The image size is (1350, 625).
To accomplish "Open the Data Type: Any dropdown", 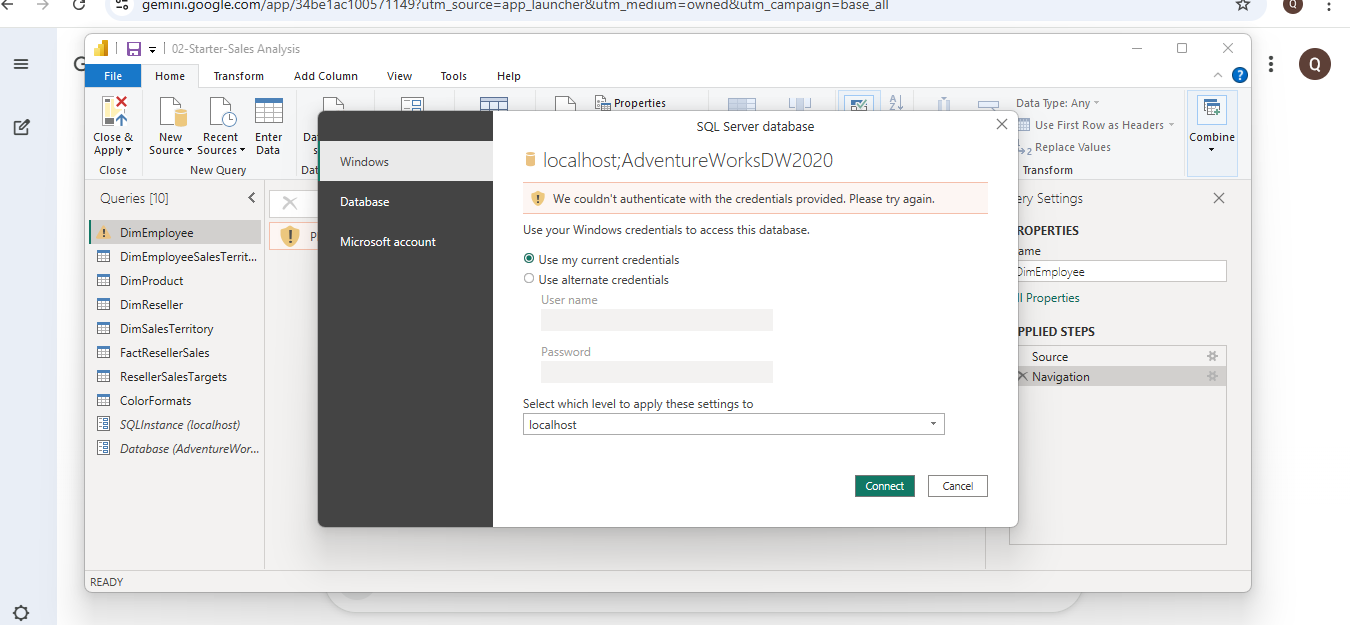I will [1058, 103].
